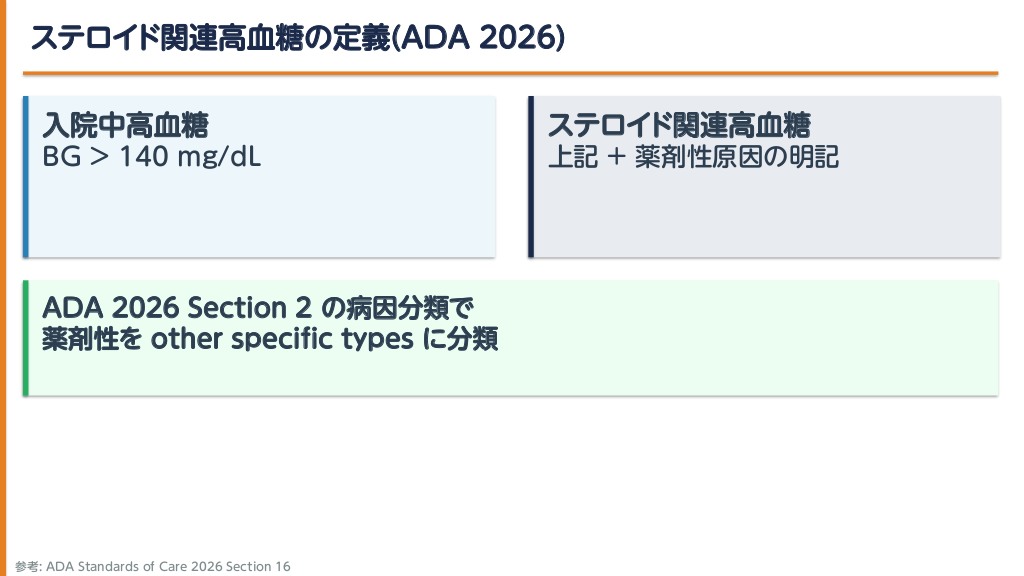1024x576 pixels.
Task: Click the 薬剤性を text in green card
Action: [92, 339]
